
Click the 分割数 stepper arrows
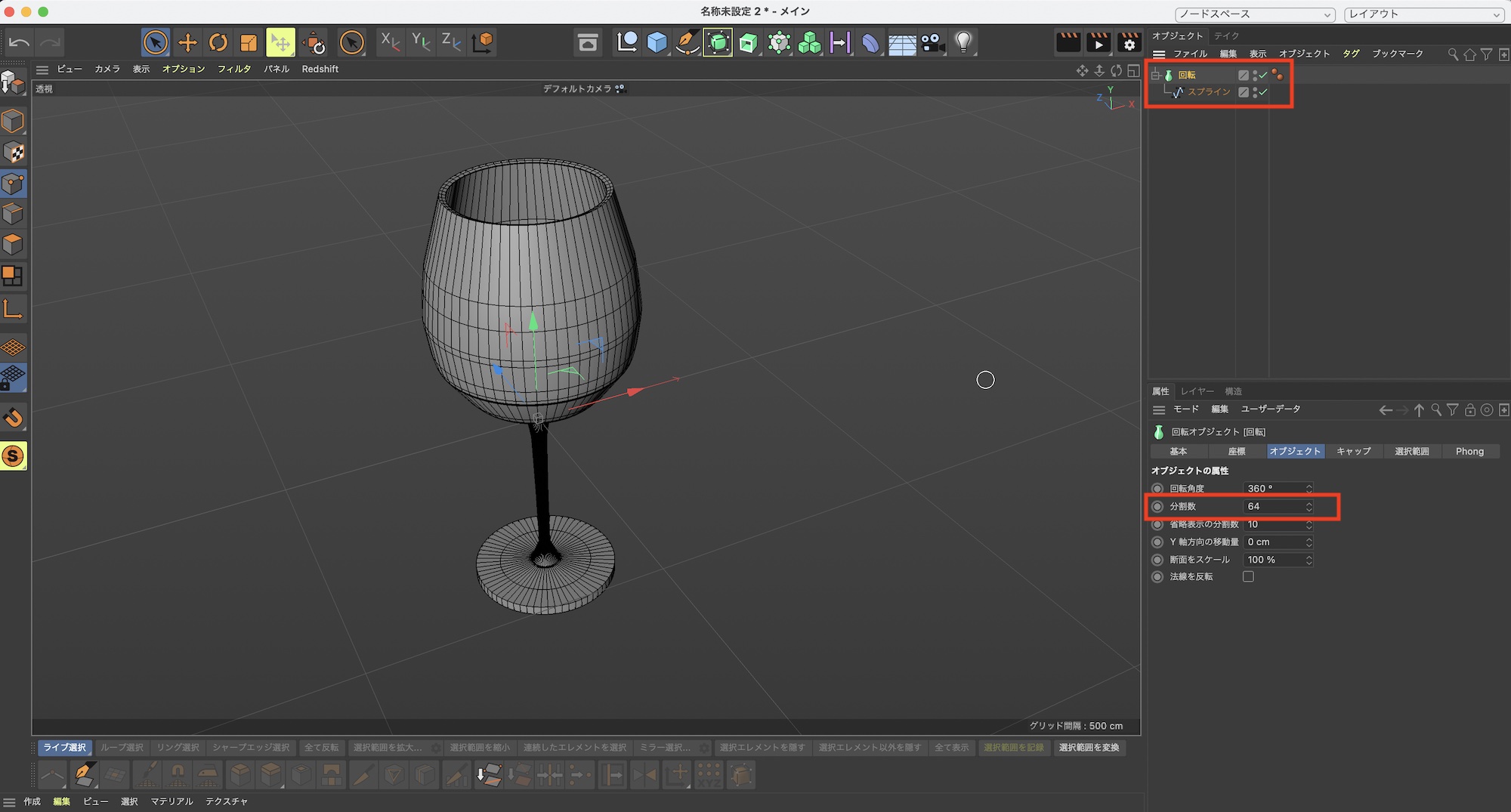click(1309, 507)
